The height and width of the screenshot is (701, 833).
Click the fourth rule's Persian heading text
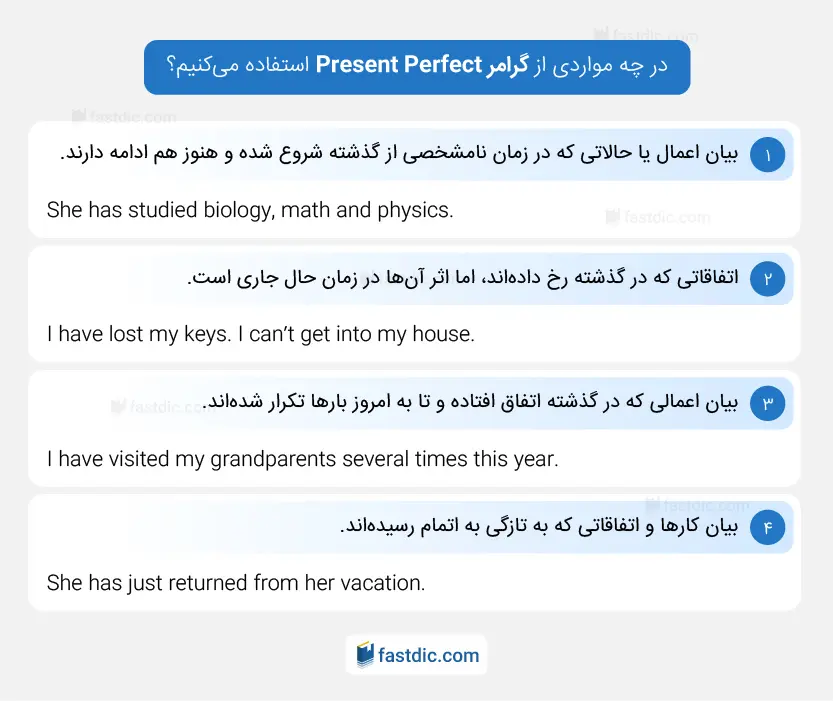pos(539,526)
